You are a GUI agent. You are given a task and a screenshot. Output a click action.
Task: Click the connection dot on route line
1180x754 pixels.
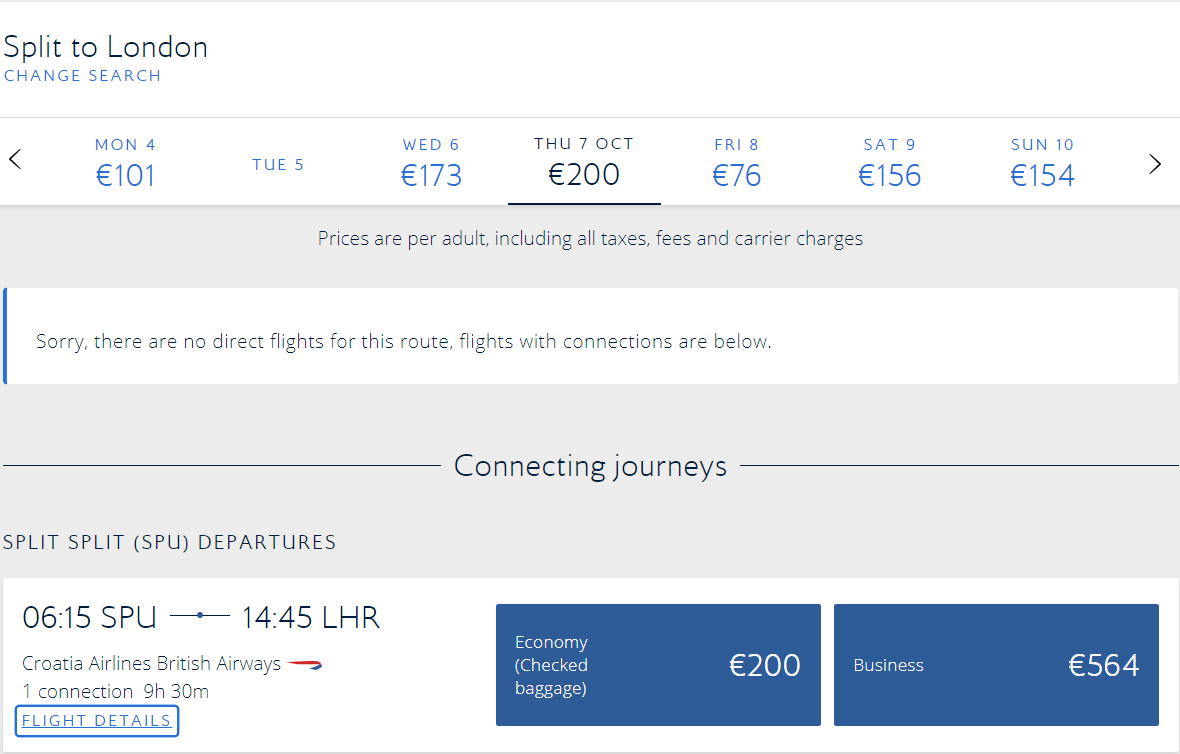pos(200,616)
